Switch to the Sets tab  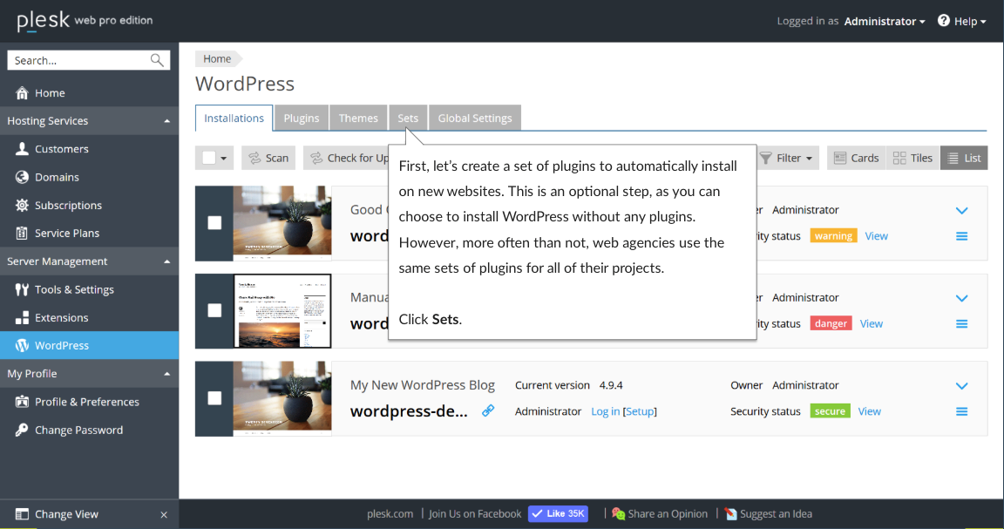pos(408,118)
